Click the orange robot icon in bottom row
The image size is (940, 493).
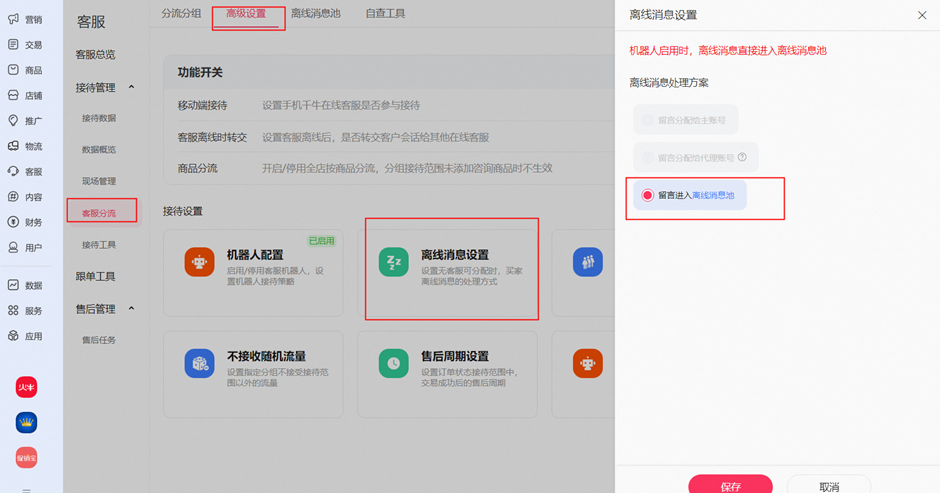[x=588, y=363]
